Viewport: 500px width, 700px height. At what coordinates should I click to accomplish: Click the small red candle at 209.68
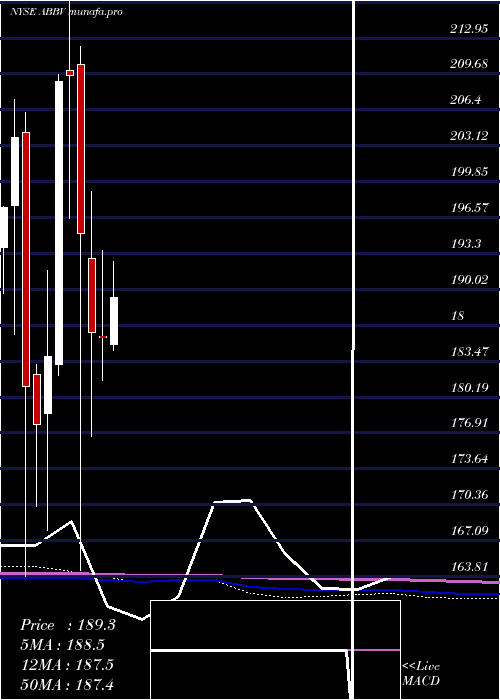[70, 73]
